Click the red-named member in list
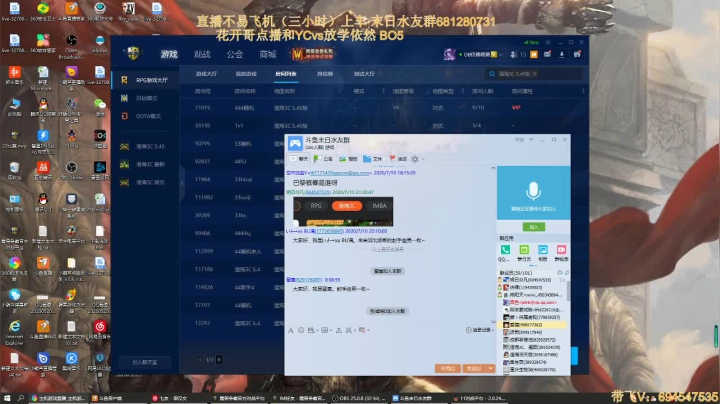The width and height of the screenshot is (720, 404). pos(532,302)
